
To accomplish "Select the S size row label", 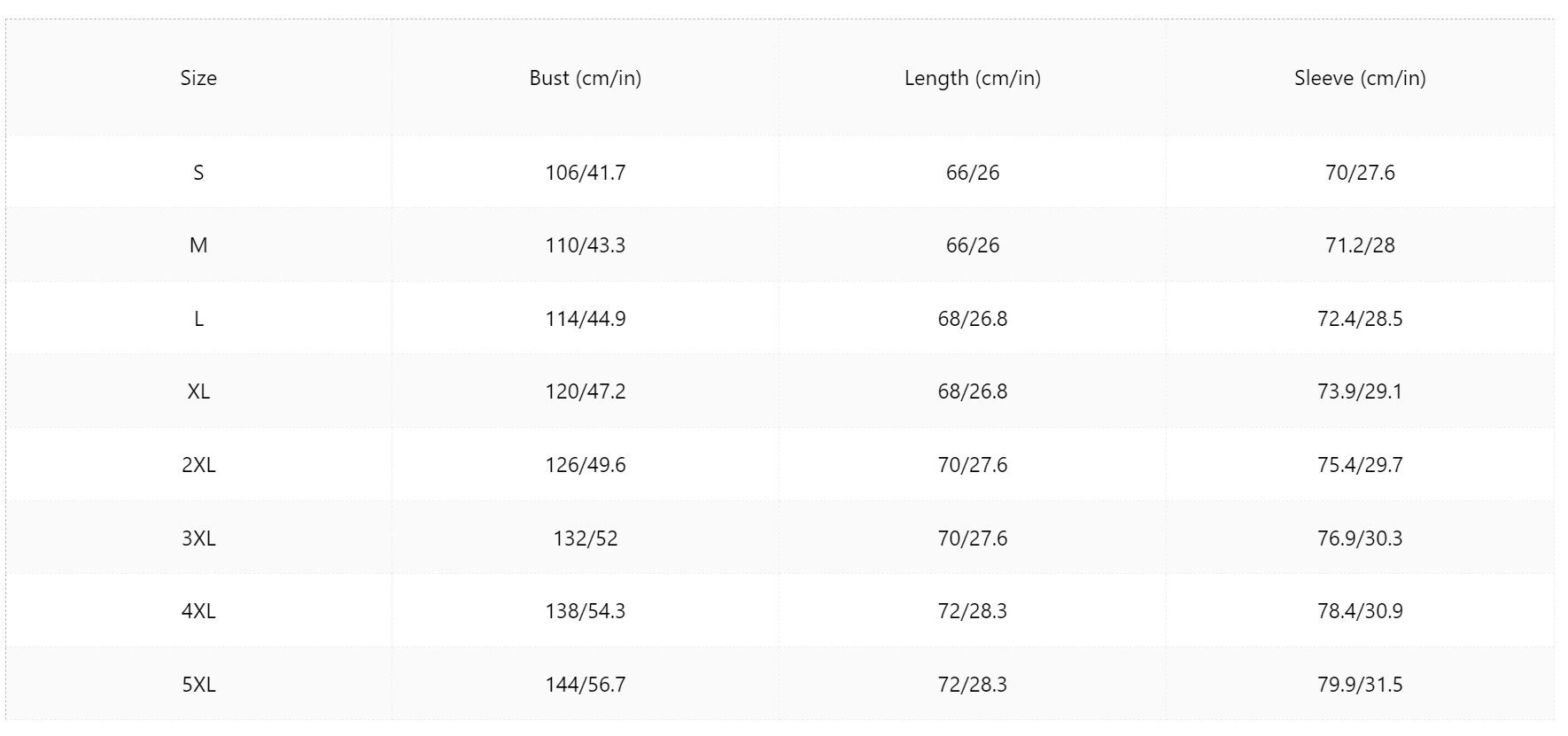I will tap(198, 173).
